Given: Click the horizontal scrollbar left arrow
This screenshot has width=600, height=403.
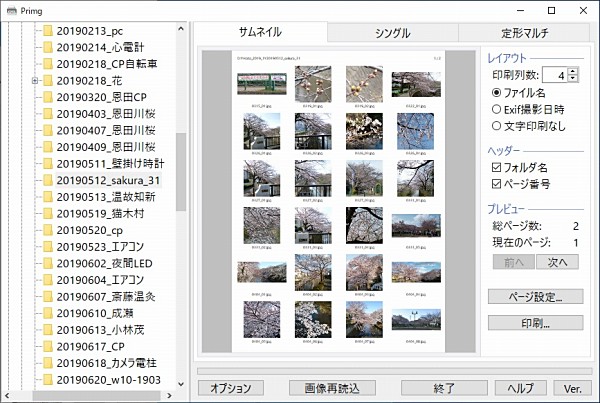Looking at the screenshot, I should 7,395.
